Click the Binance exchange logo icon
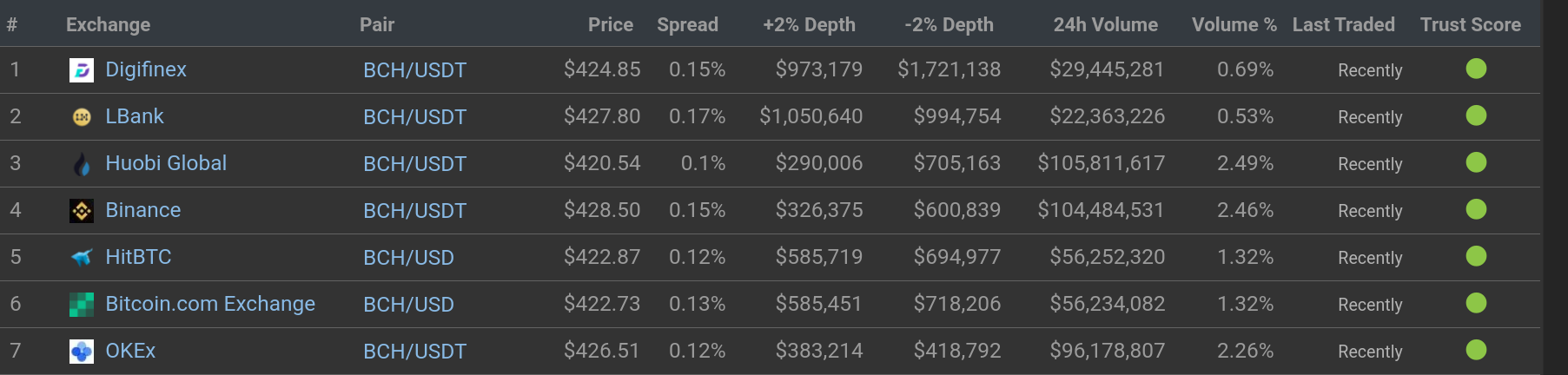Screen dimensions: 1568x375 (82, 211)
